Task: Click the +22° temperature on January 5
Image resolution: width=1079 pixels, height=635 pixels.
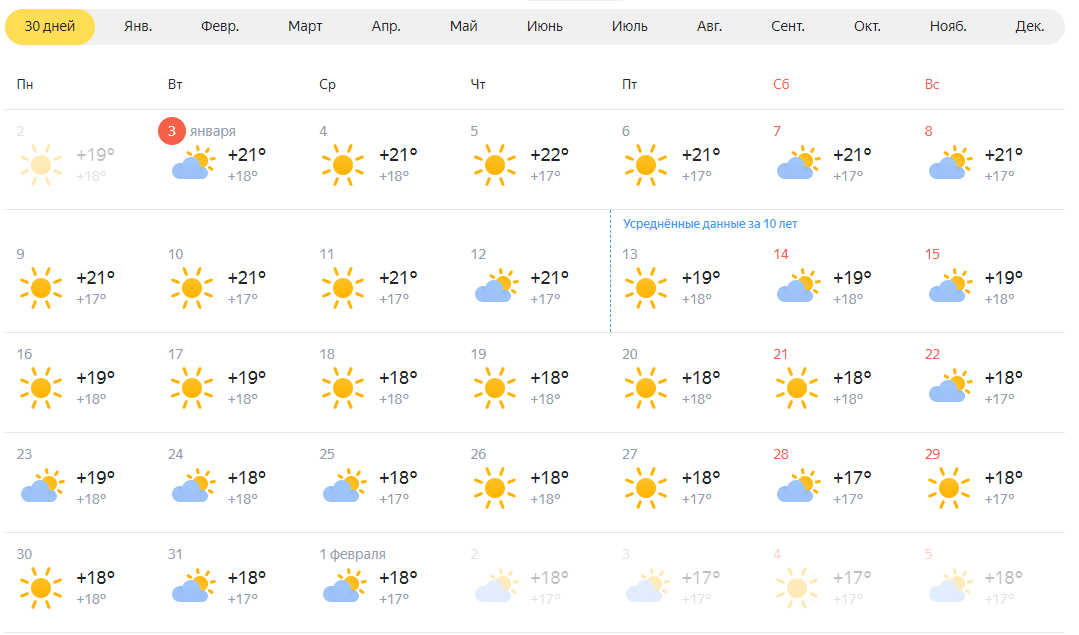Action: (549, 155)
